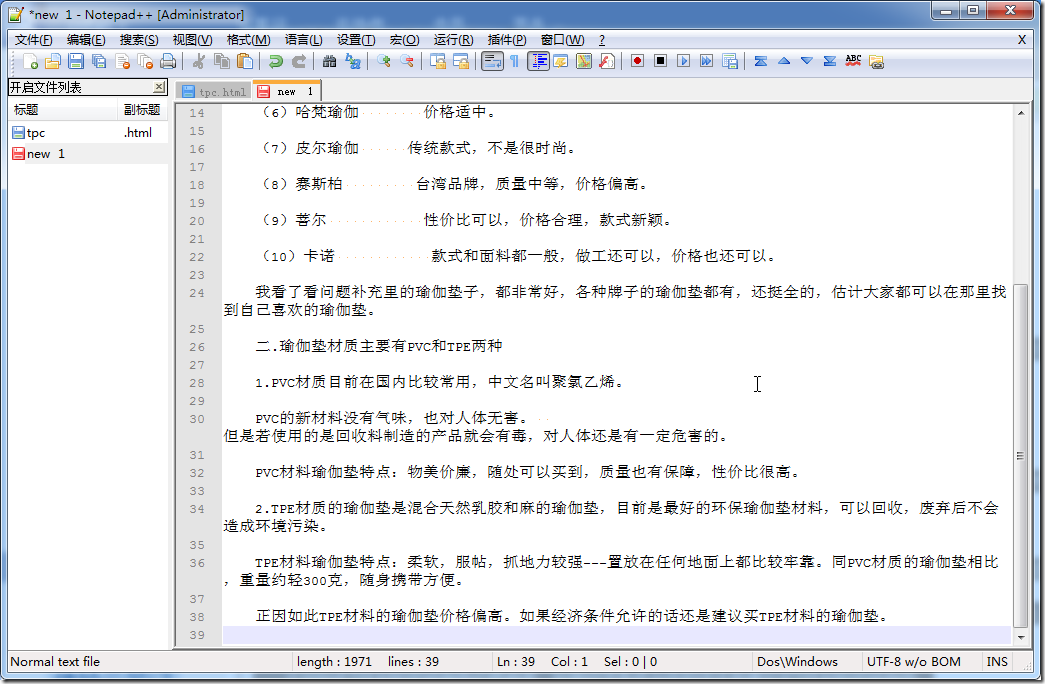1045x684 pixels.
Task: Click the first-entry blue arrow icon
Action: click(760, 61)
